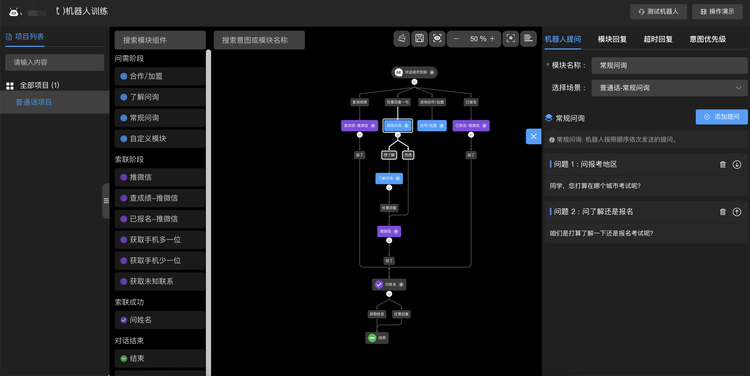The width and height of the screenshot is (750, 376).
Task: Click the blue 合作/加盟 node on canvas
Action: 432,126
